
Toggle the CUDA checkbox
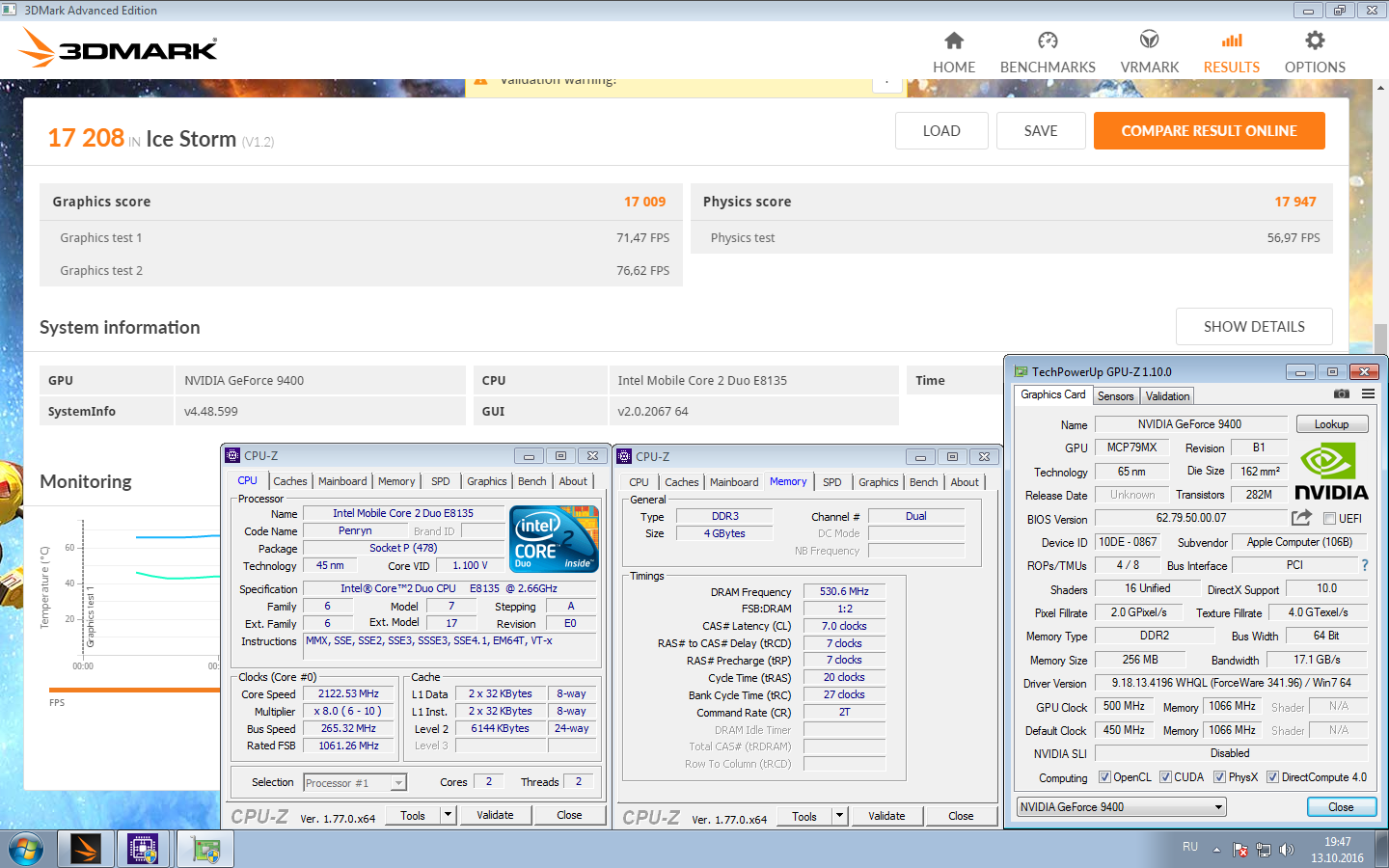pyautogui.click(x=1165, y=777)
